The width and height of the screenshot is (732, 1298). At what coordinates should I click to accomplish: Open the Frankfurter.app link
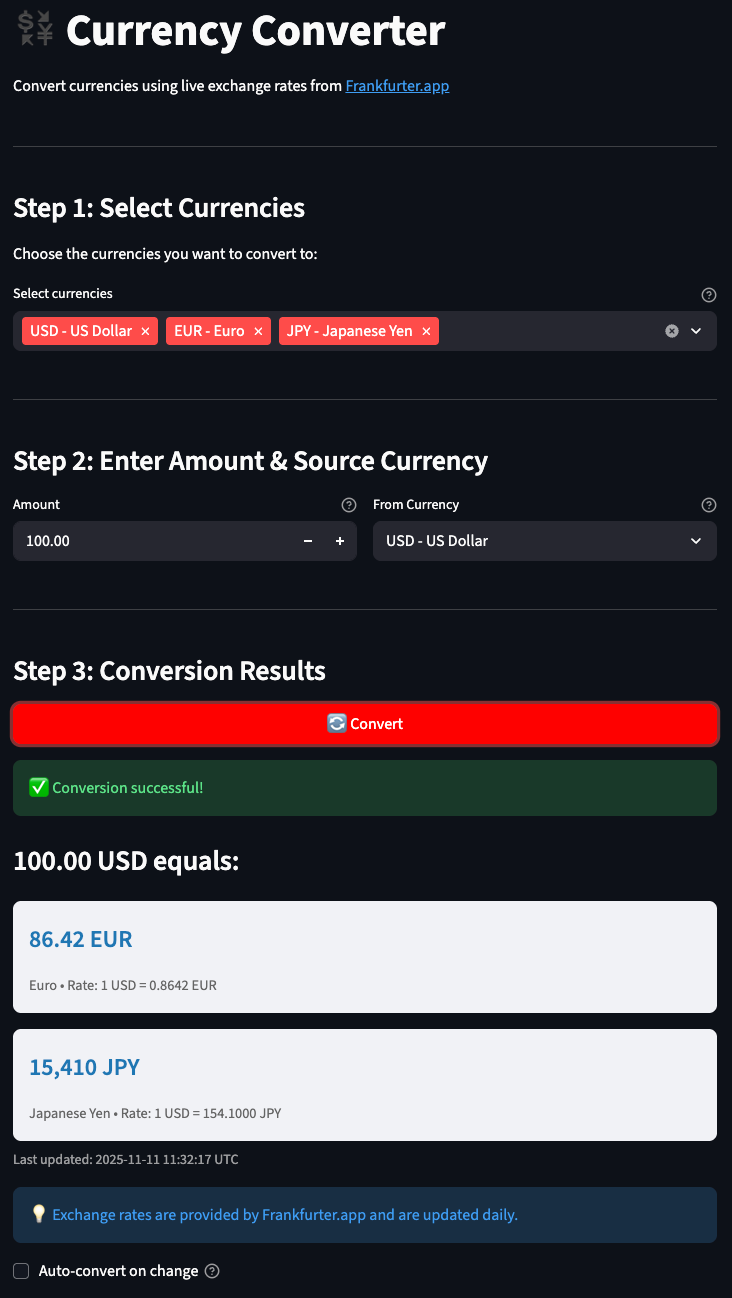pyautogui.click(x=397, y=86)
